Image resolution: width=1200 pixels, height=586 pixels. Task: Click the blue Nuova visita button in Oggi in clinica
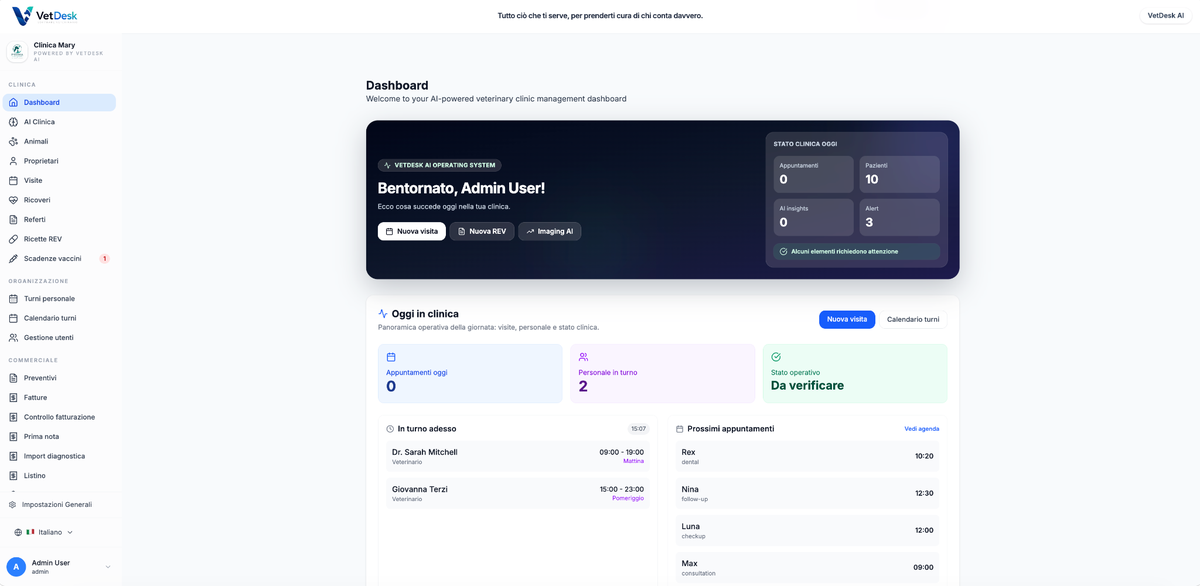coord(847,319)
